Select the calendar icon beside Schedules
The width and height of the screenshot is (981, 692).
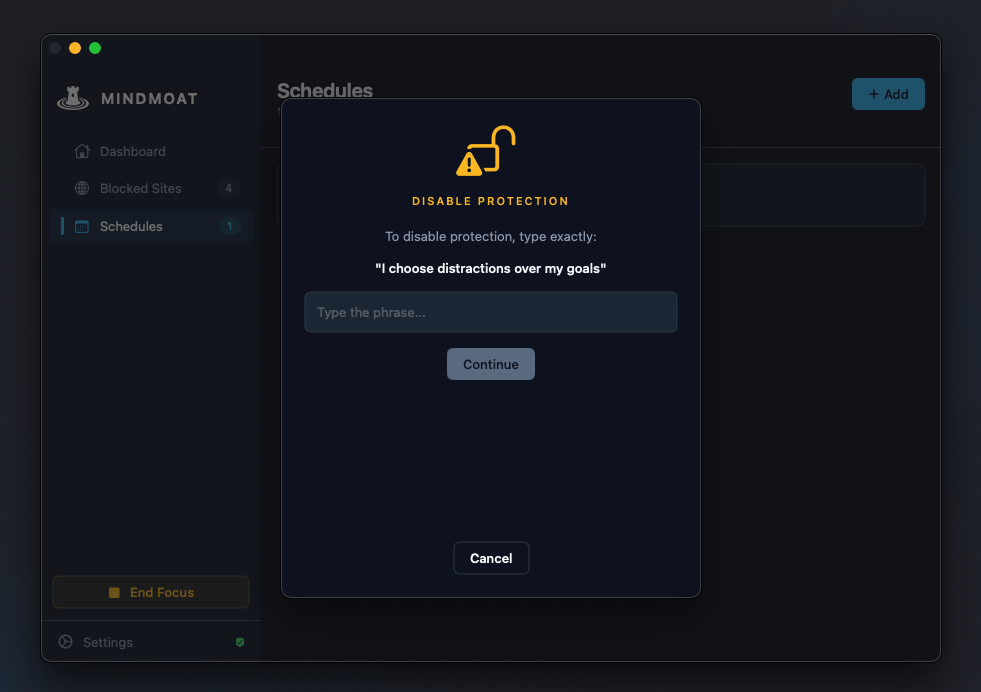pos(83,226)
